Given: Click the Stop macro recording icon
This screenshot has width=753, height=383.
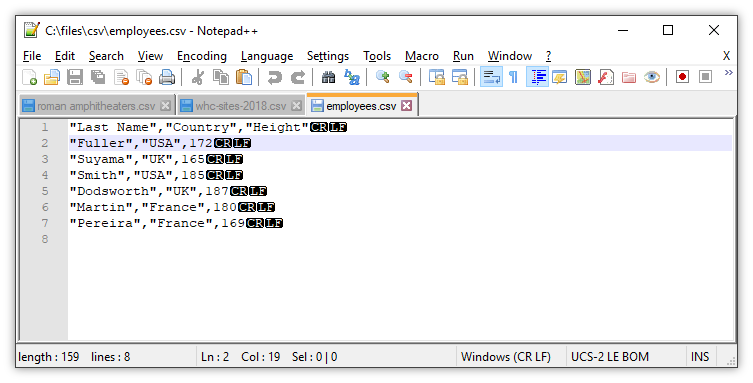Looking at the screenshot, I should [705, 77].
